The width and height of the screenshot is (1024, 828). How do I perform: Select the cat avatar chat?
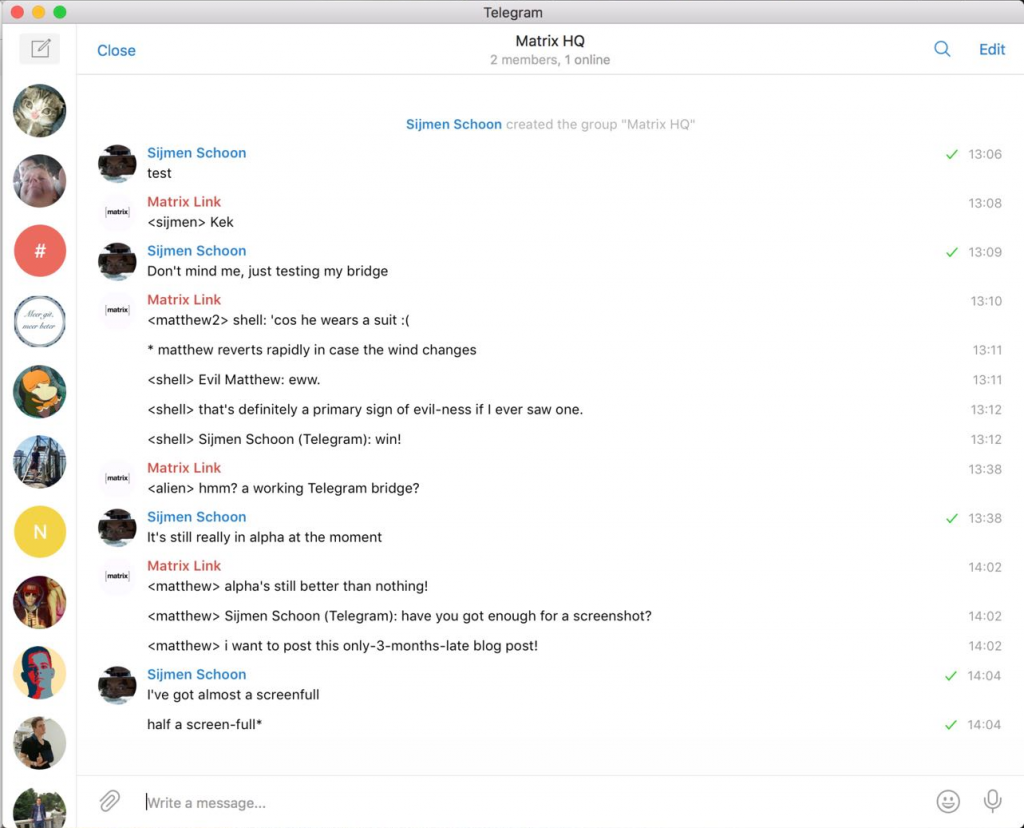(x=40, y=111)
